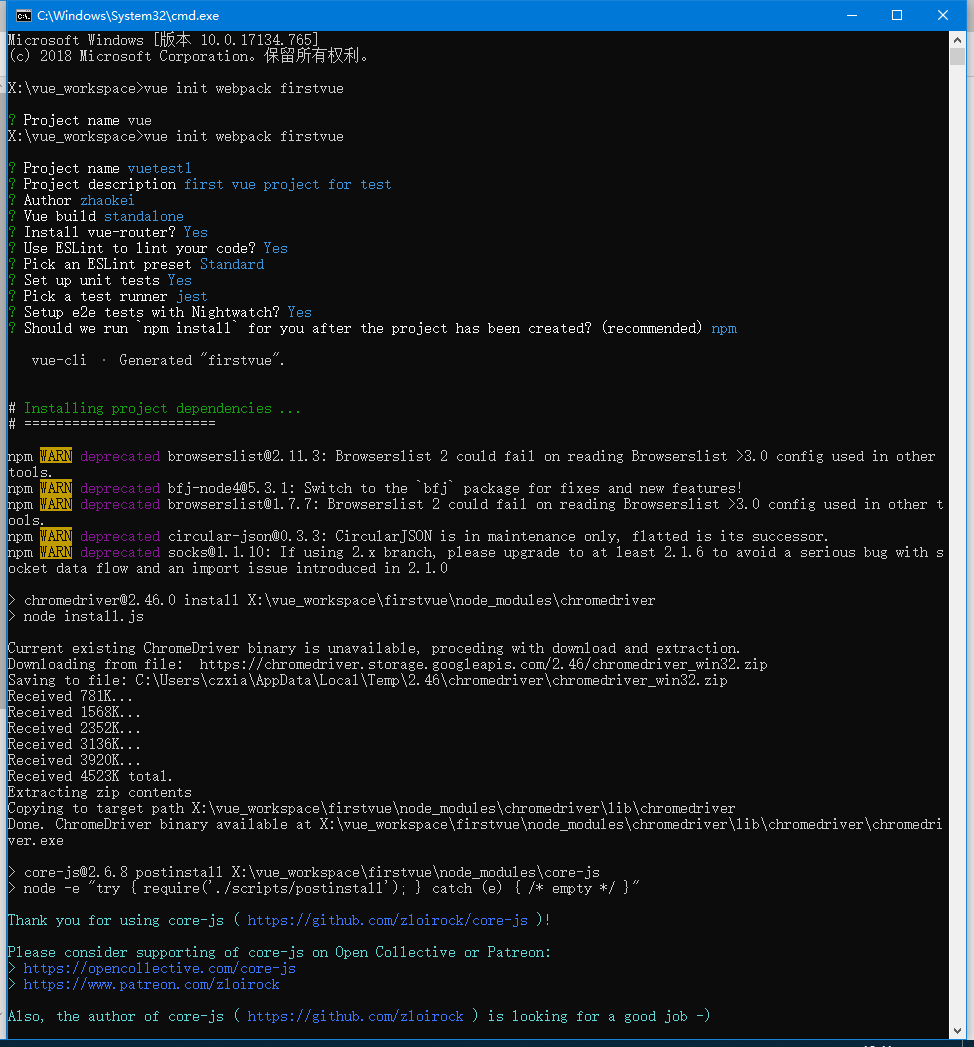
Task: Click the github.com/zloirock/core-js URL
Action: tap(387, 920)
